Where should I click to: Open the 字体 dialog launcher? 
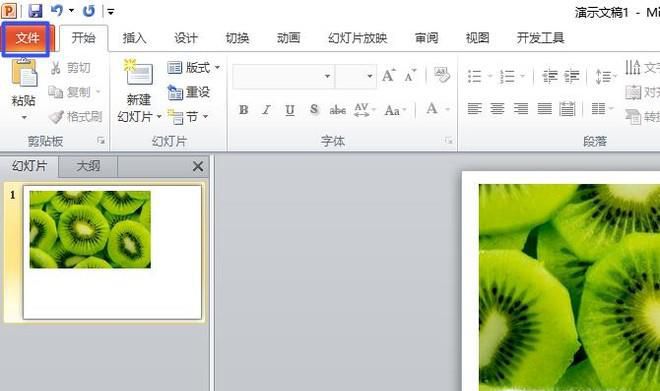449,141
